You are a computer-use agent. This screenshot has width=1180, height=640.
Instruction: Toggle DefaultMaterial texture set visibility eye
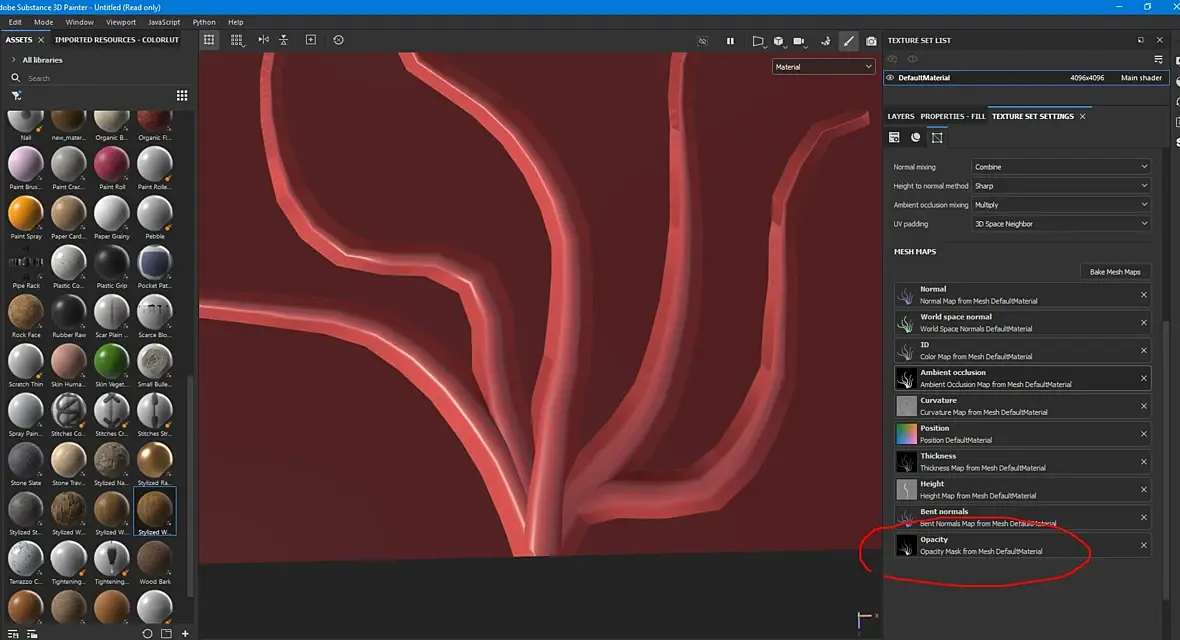890,77
